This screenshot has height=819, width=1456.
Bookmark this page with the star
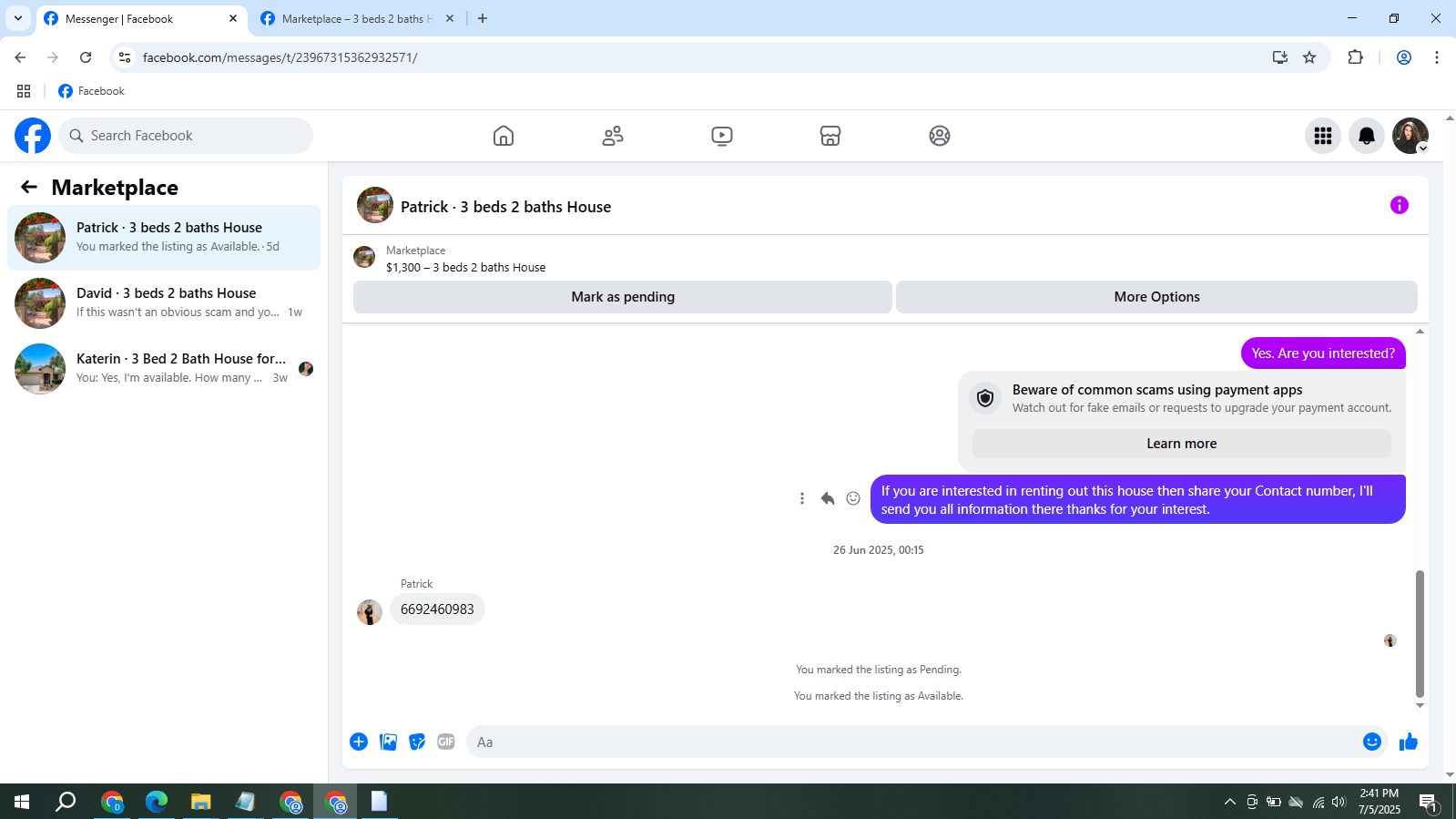pos(1309,57)
